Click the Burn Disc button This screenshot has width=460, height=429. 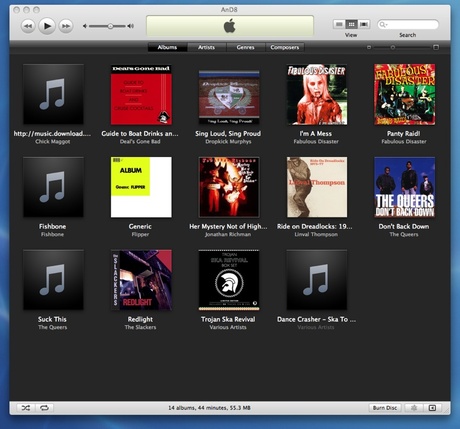click(385, 408)
